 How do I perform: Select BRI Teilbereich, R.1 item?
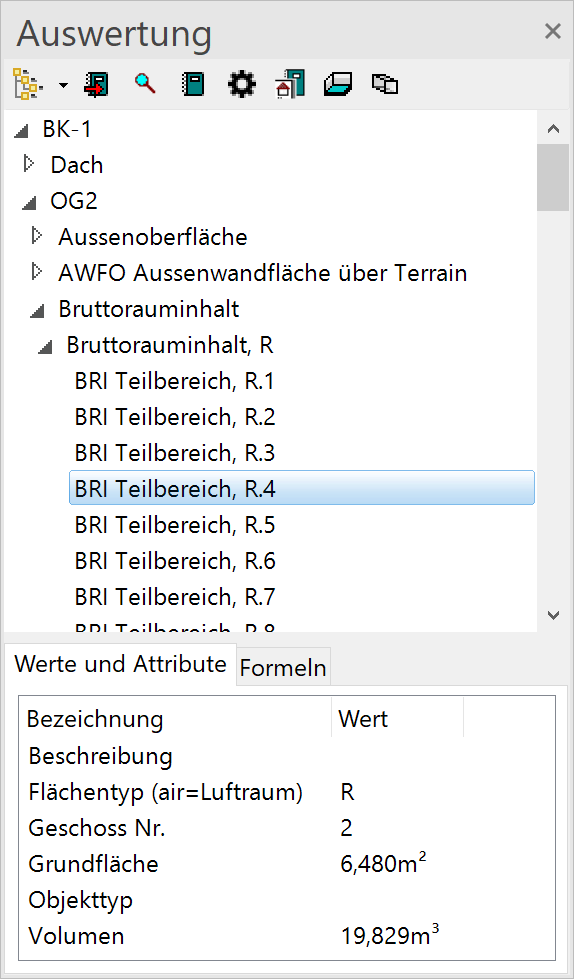174,381
